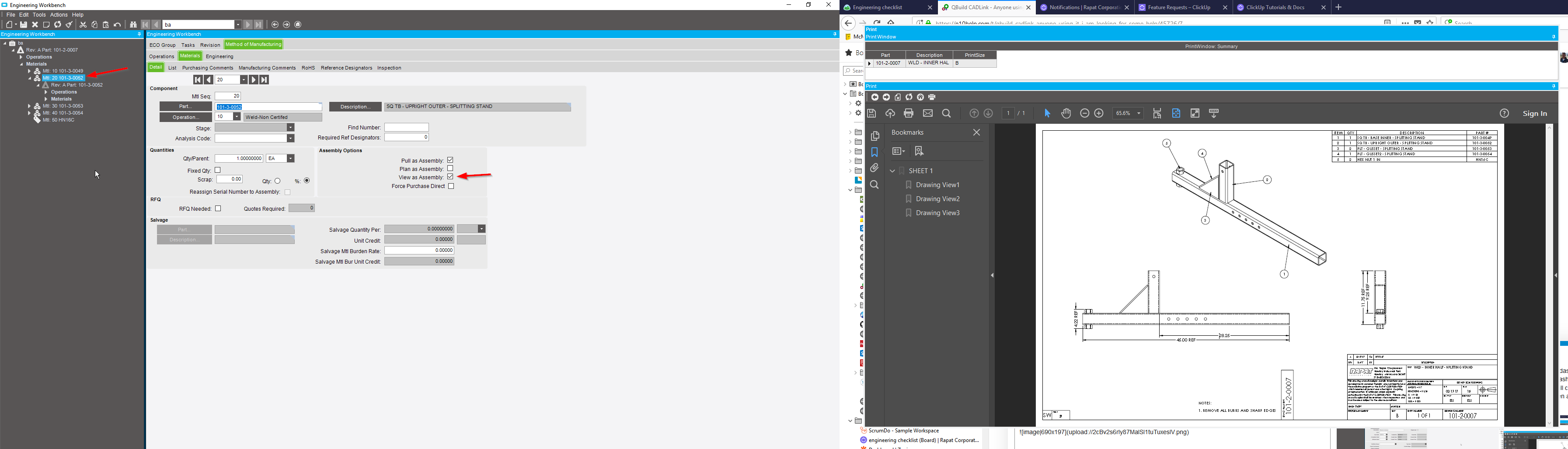
Task: Toggle the Plan as Assembly checkbox
Action: click(450, 168)
